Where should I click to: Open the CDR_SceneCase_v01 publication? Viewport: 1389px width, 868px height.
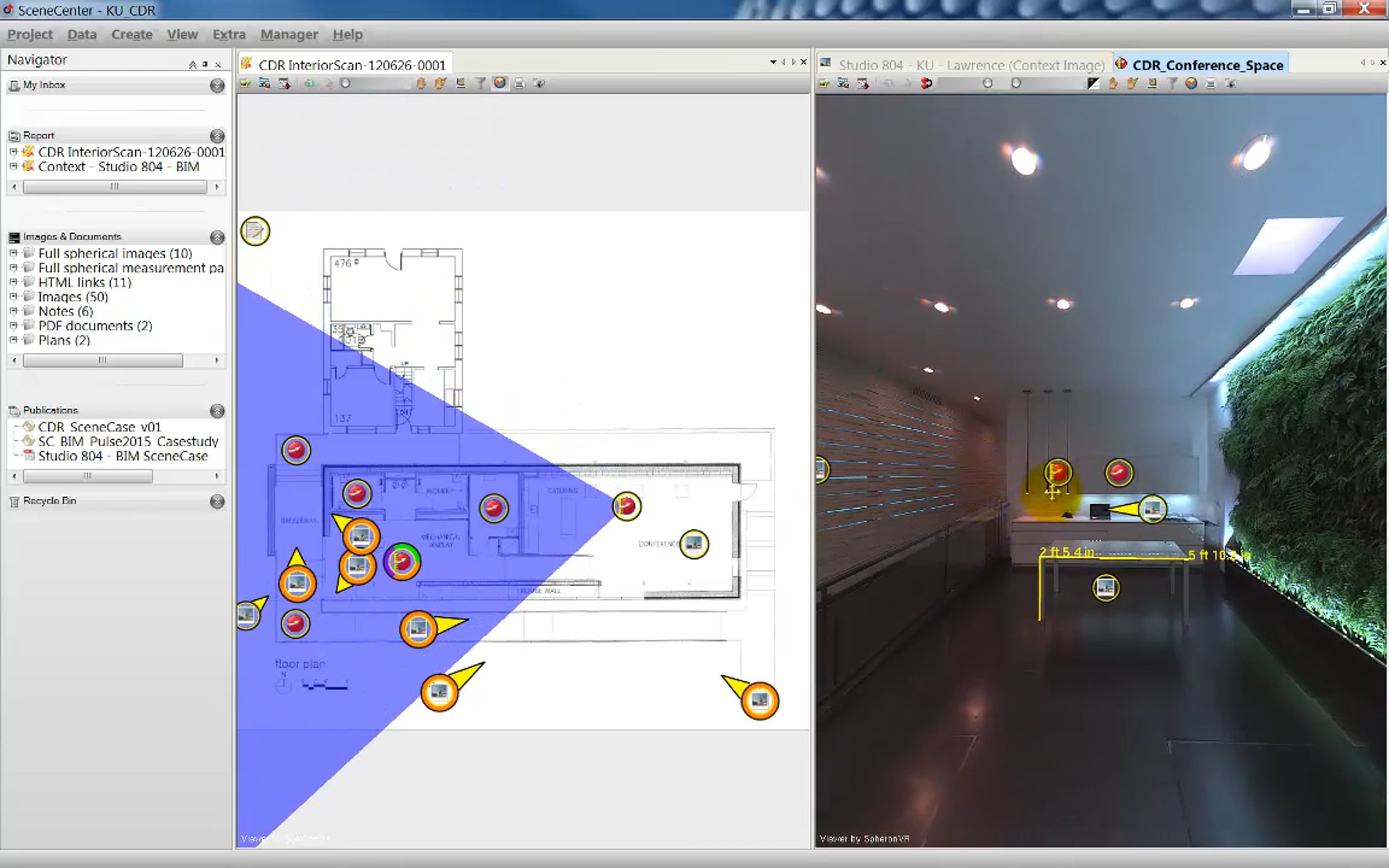[100, 427]
